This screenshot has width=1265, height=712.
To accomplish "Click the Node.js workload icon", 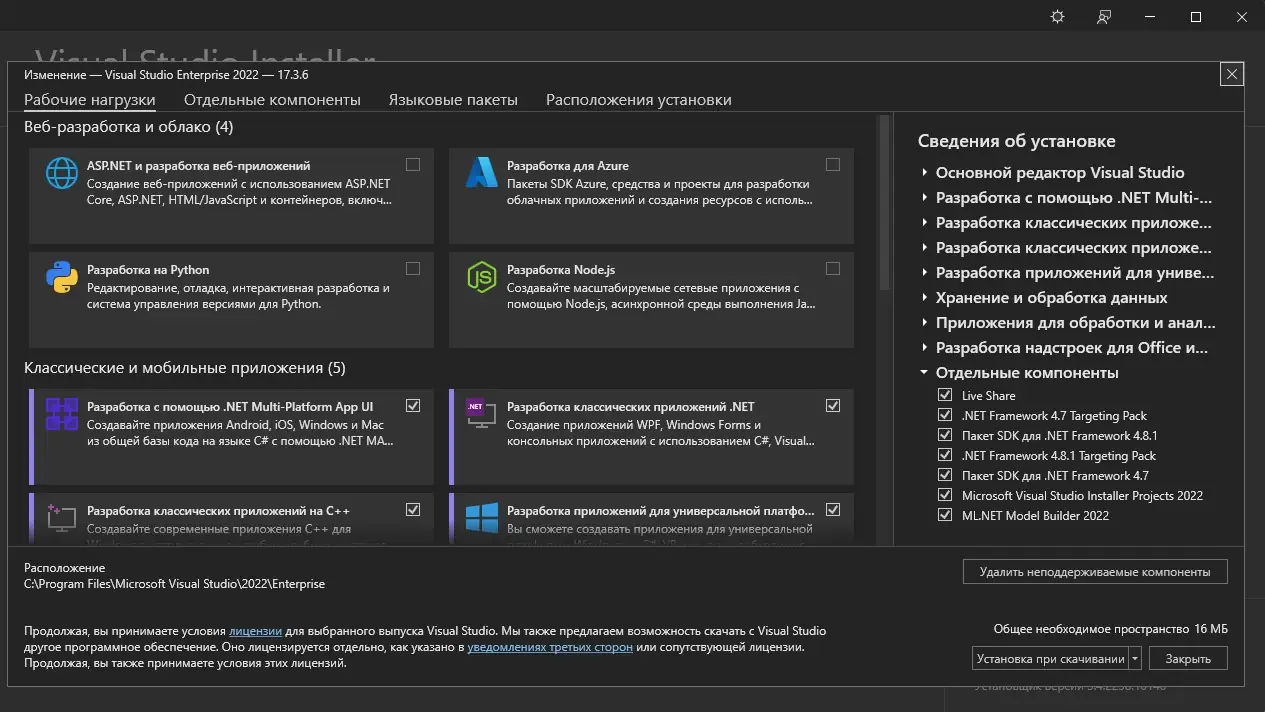I will pyautogui.click(x=482, y=277).
